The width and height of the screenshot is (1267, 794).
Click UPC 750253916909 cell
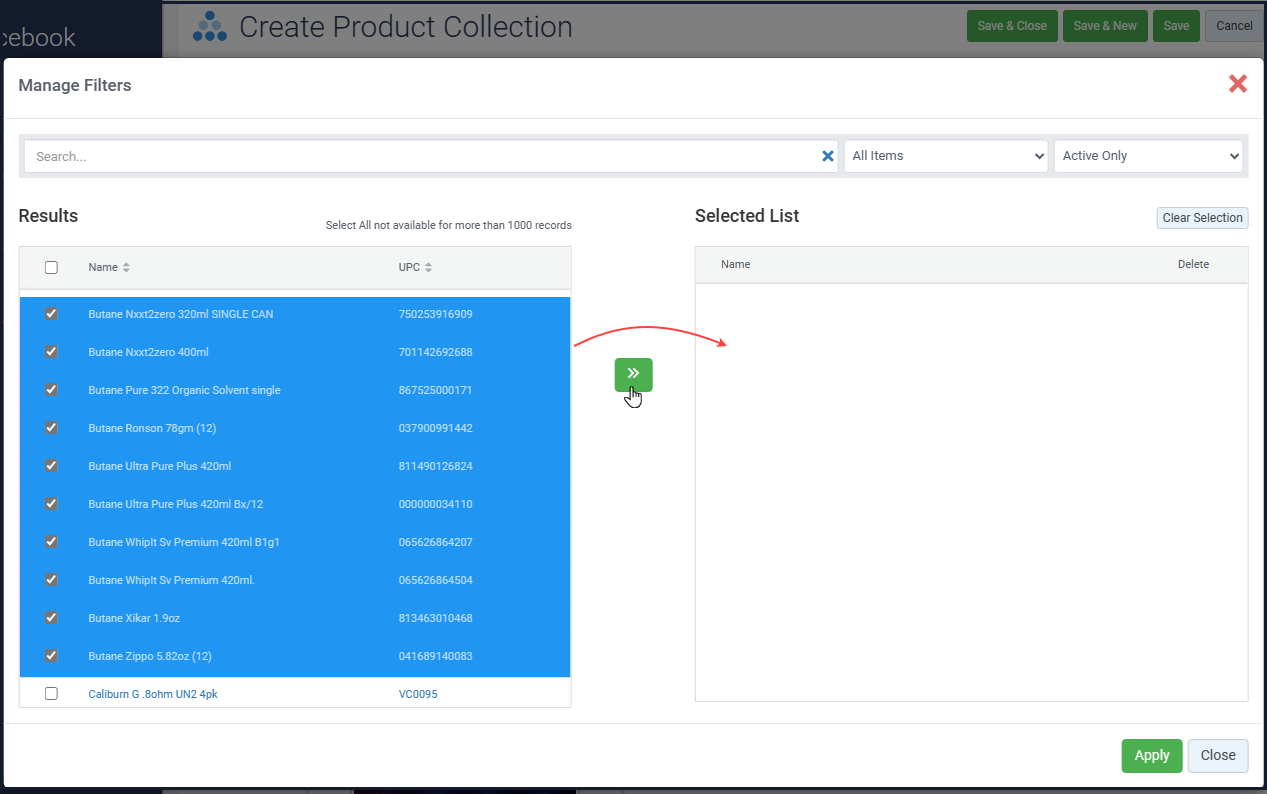tap(435, 314)
